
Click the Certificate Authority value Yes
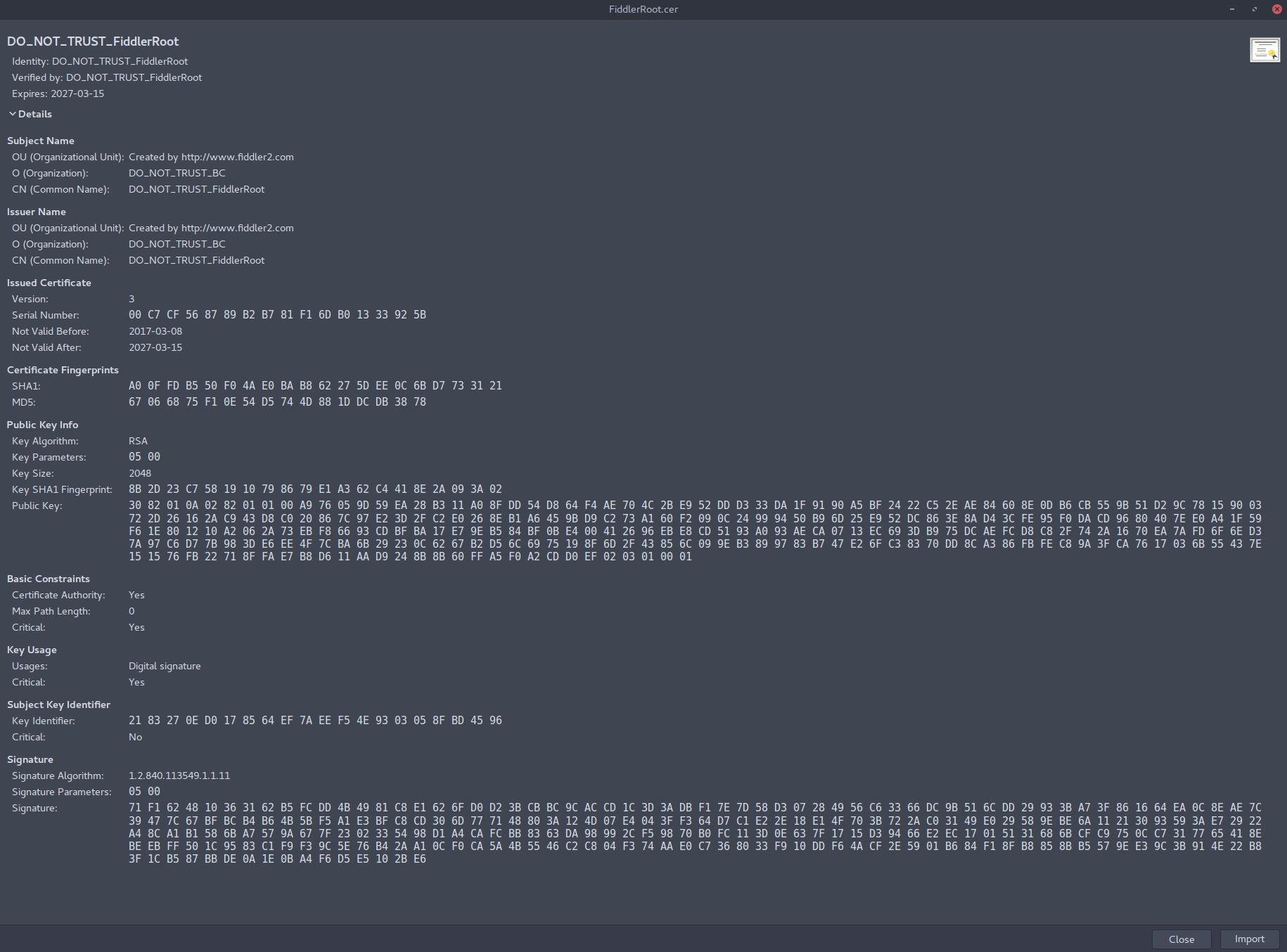click(136, 595)
